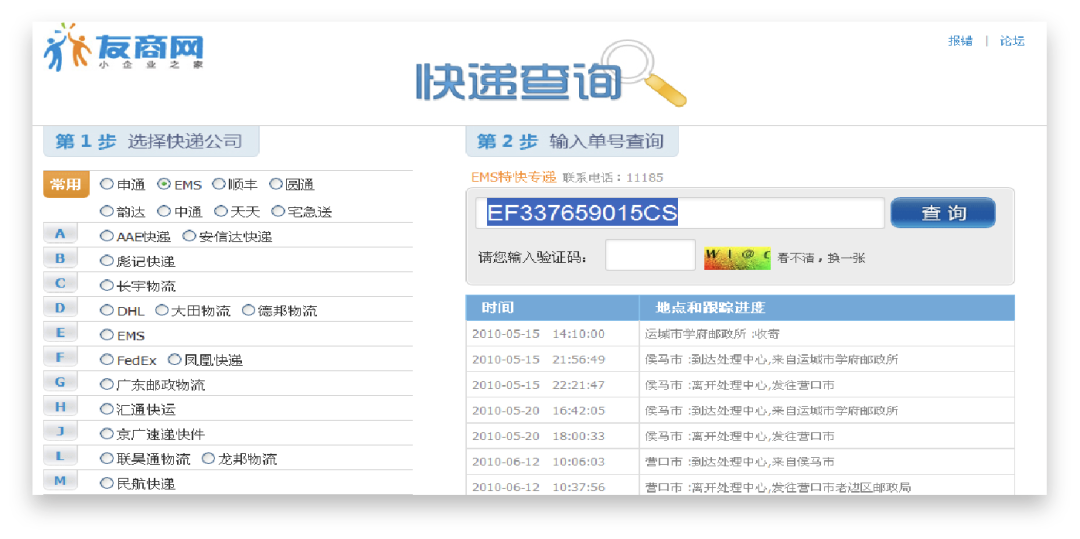Choose AAE快递 in row A
The width and height of the screenshot is (1080, 539).
pos(106,236)
